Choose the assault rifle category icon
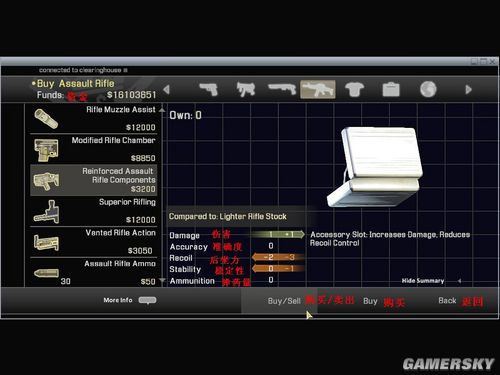Screen dimensions: 500x375 tap(318, 89)
